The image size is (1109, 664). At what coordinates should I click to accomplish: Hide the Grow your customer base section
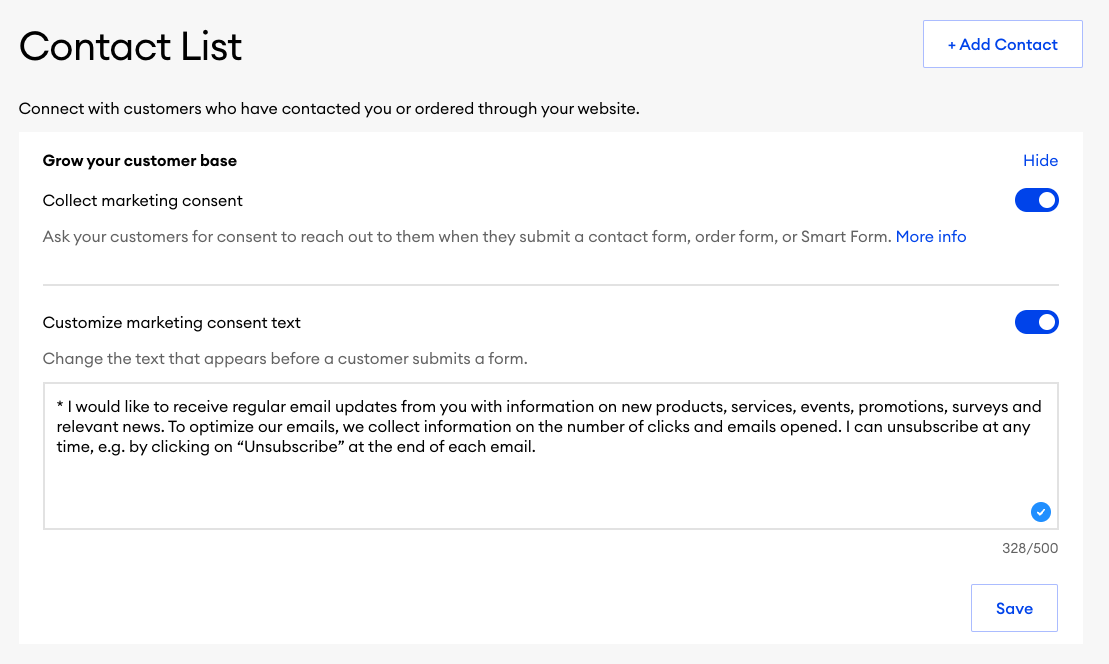coord(1040,161)
